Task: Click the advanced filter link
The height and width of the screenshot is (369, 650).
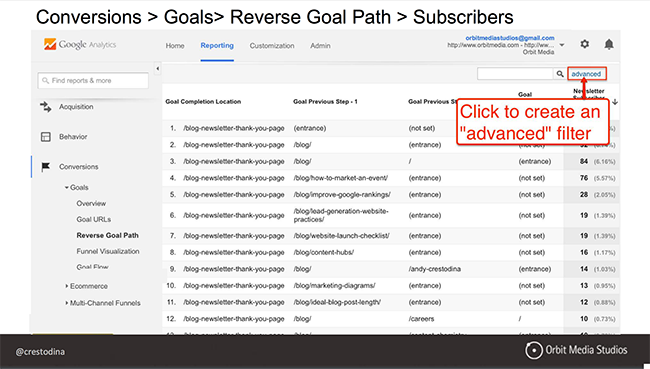Action: [x=586, y=74]
